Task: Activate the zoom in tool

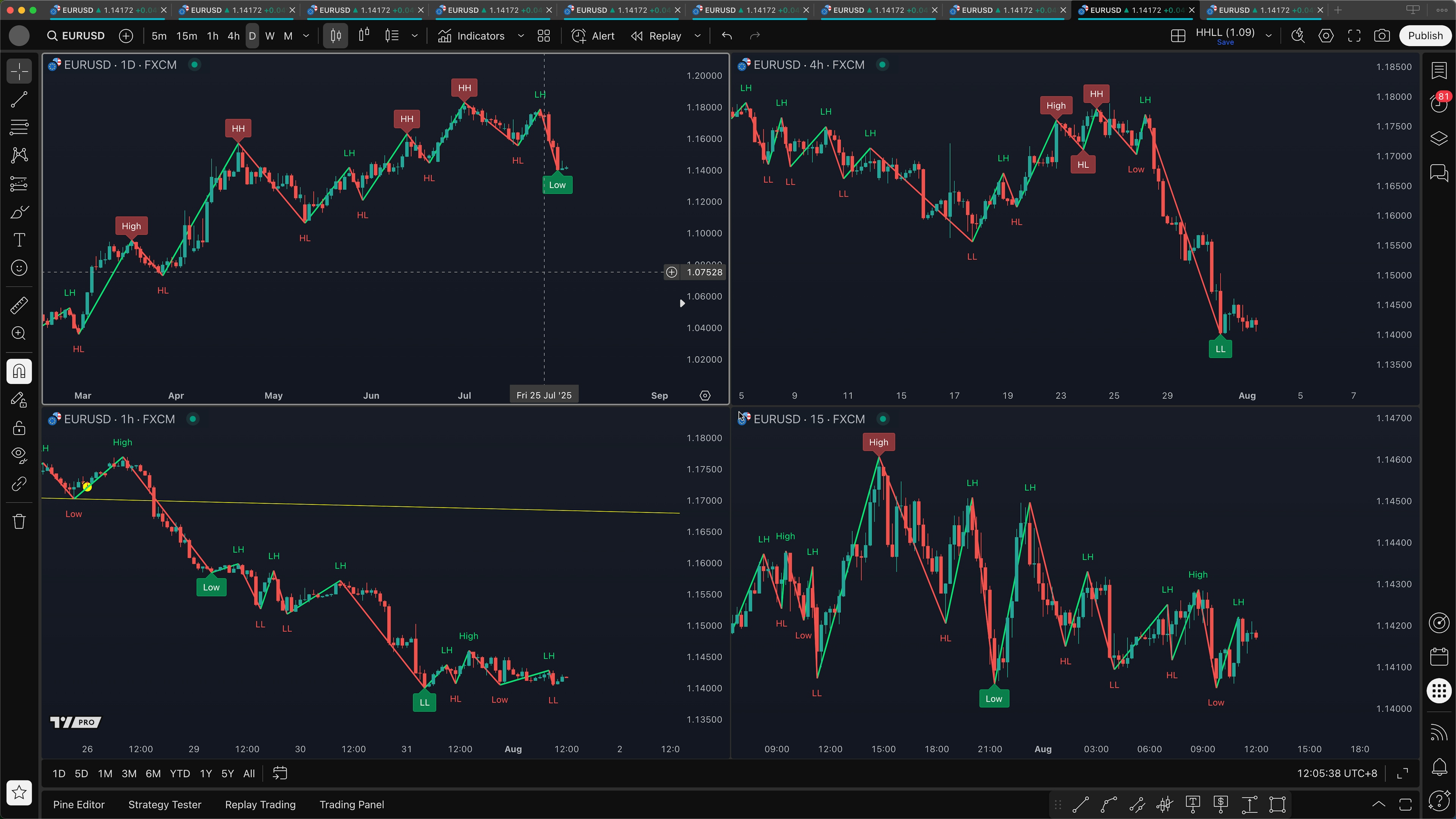Action: pos(19,334)
